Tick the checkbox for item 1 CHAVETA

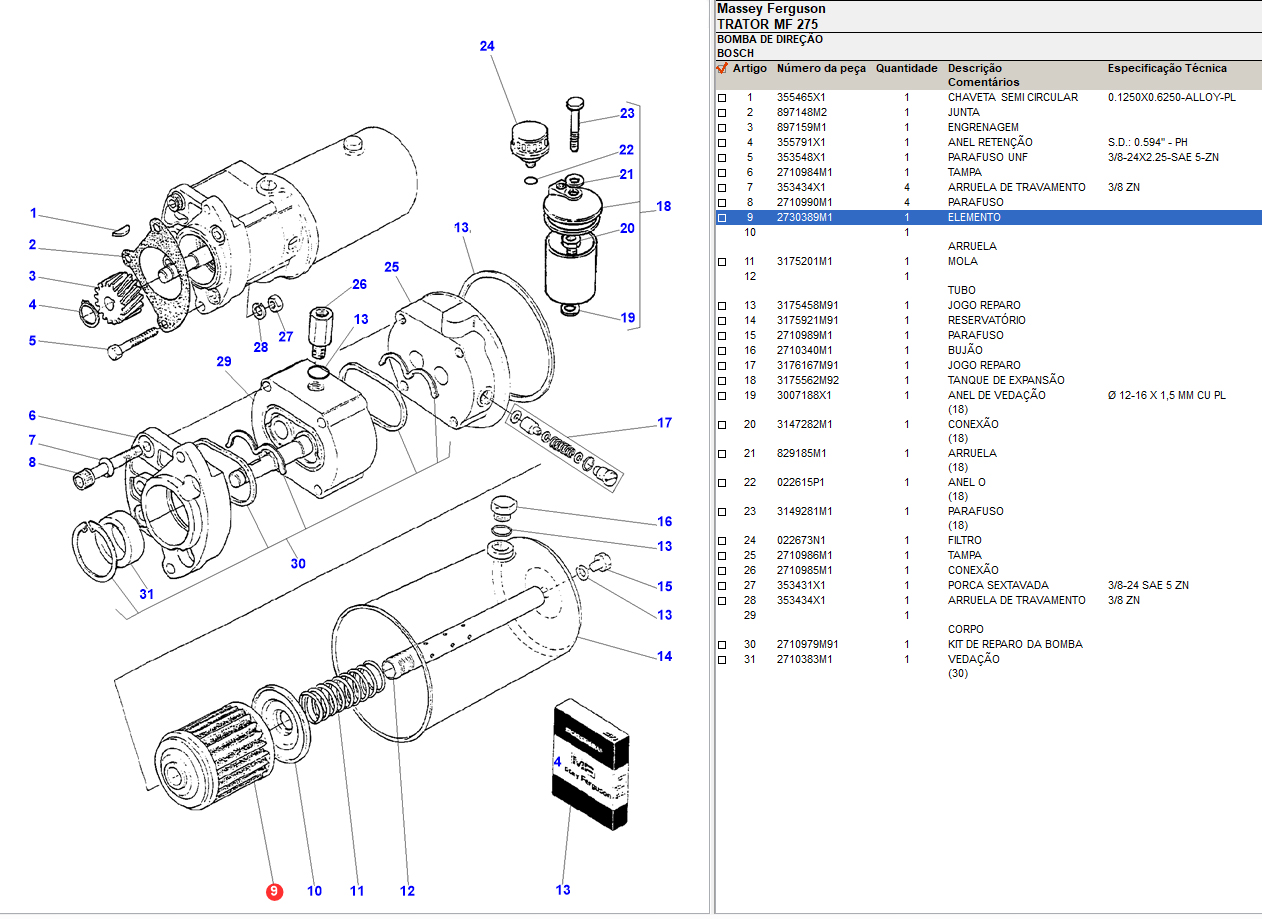(722, 98)
